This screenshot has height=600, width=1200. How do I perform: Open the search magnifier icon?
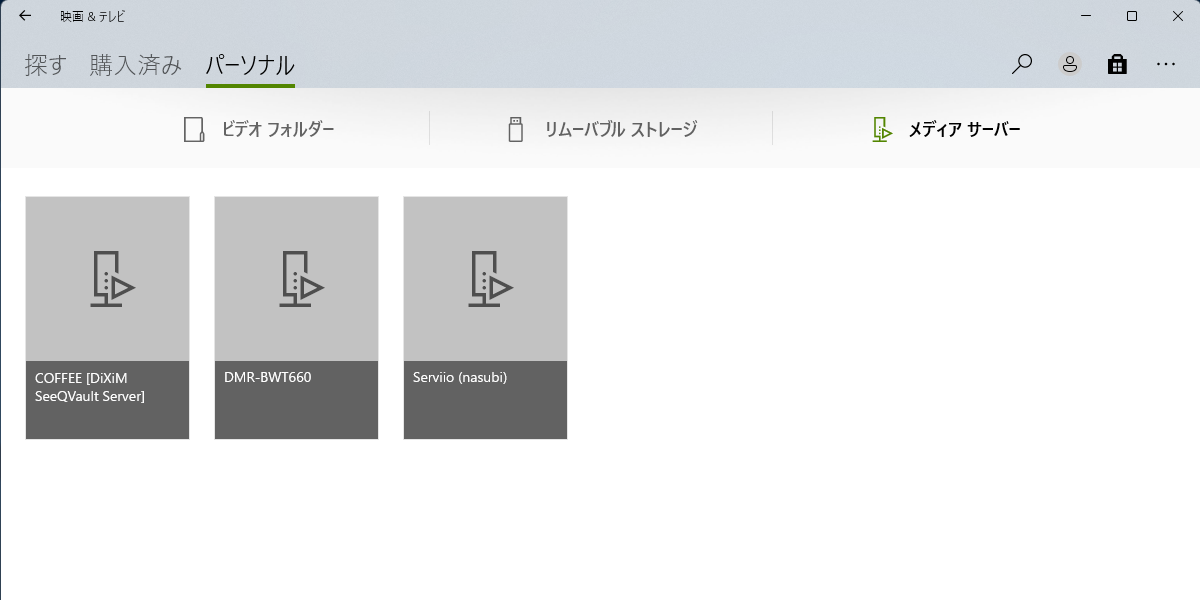(x=1021, y=64)
